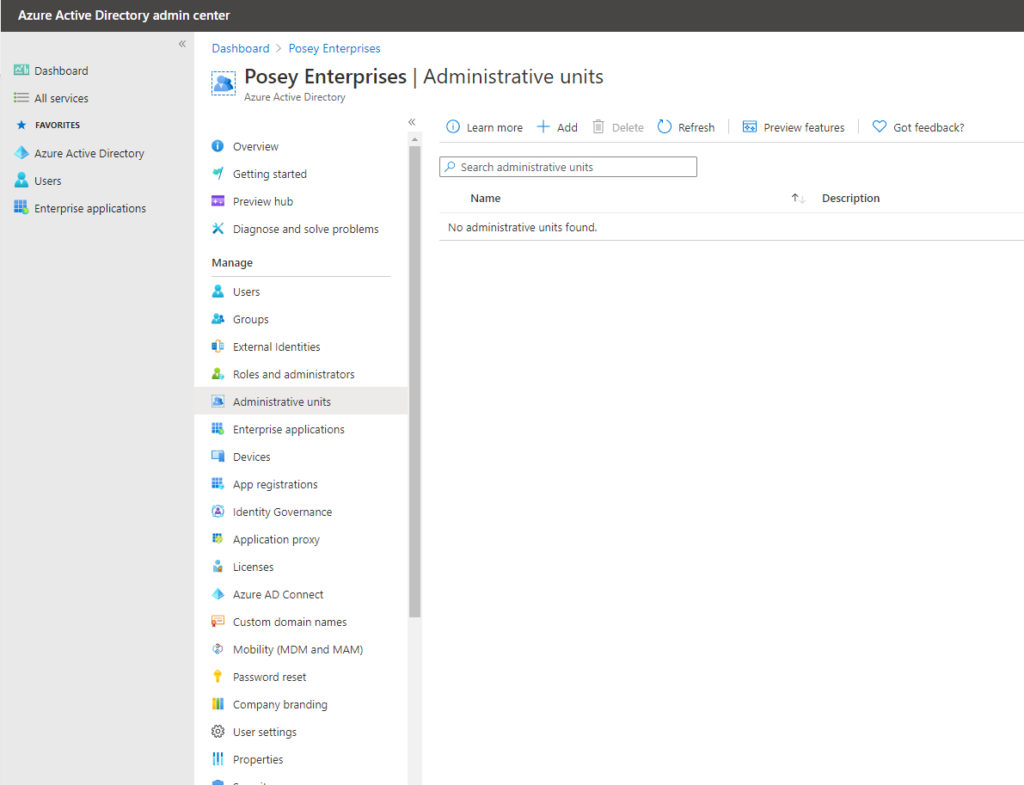This screenshot has width=1024, height=785.
Task: Click the Name column header
Action: 485,198
